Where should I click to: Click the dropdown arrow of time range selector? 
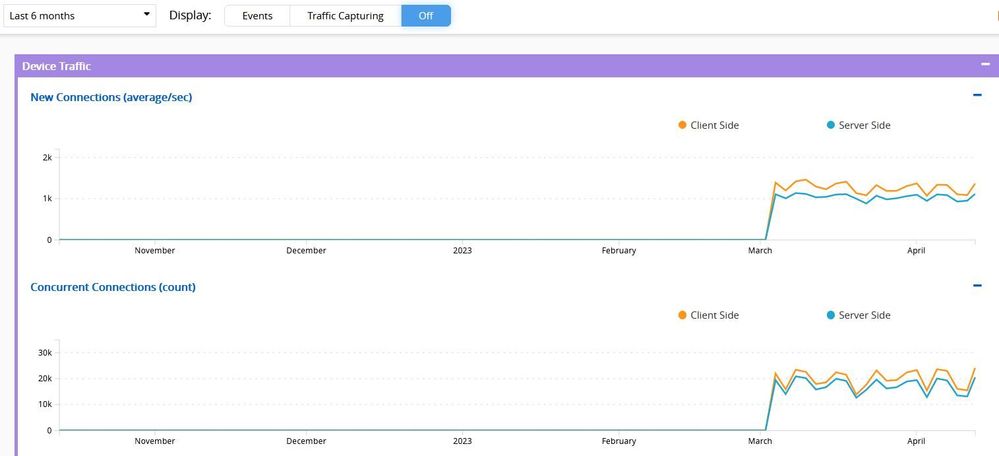[147, 16]
